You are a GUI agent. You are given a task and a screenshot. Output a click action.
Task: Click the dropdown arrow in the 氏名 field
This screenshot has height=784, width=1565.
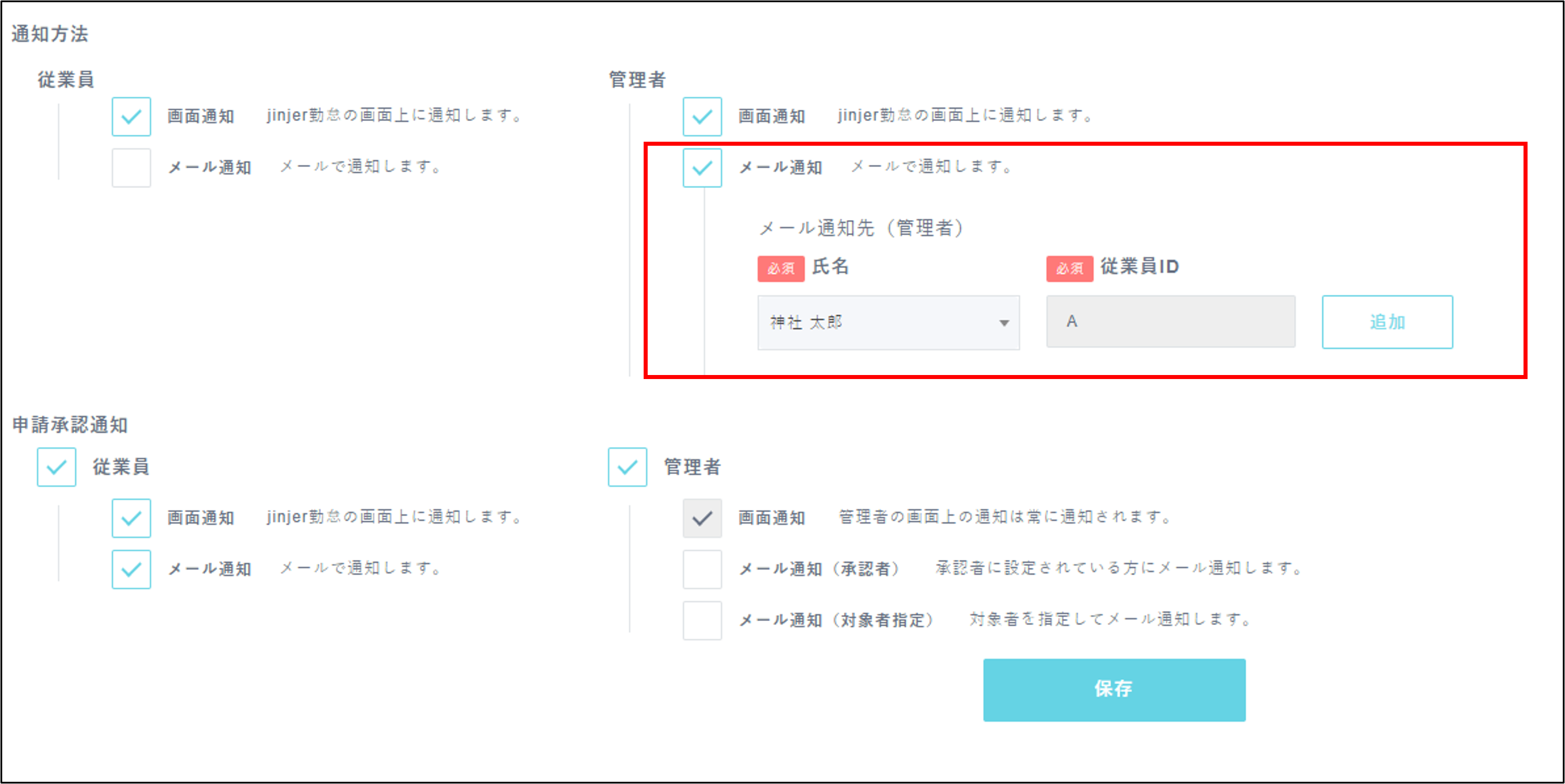point(1004,323)
